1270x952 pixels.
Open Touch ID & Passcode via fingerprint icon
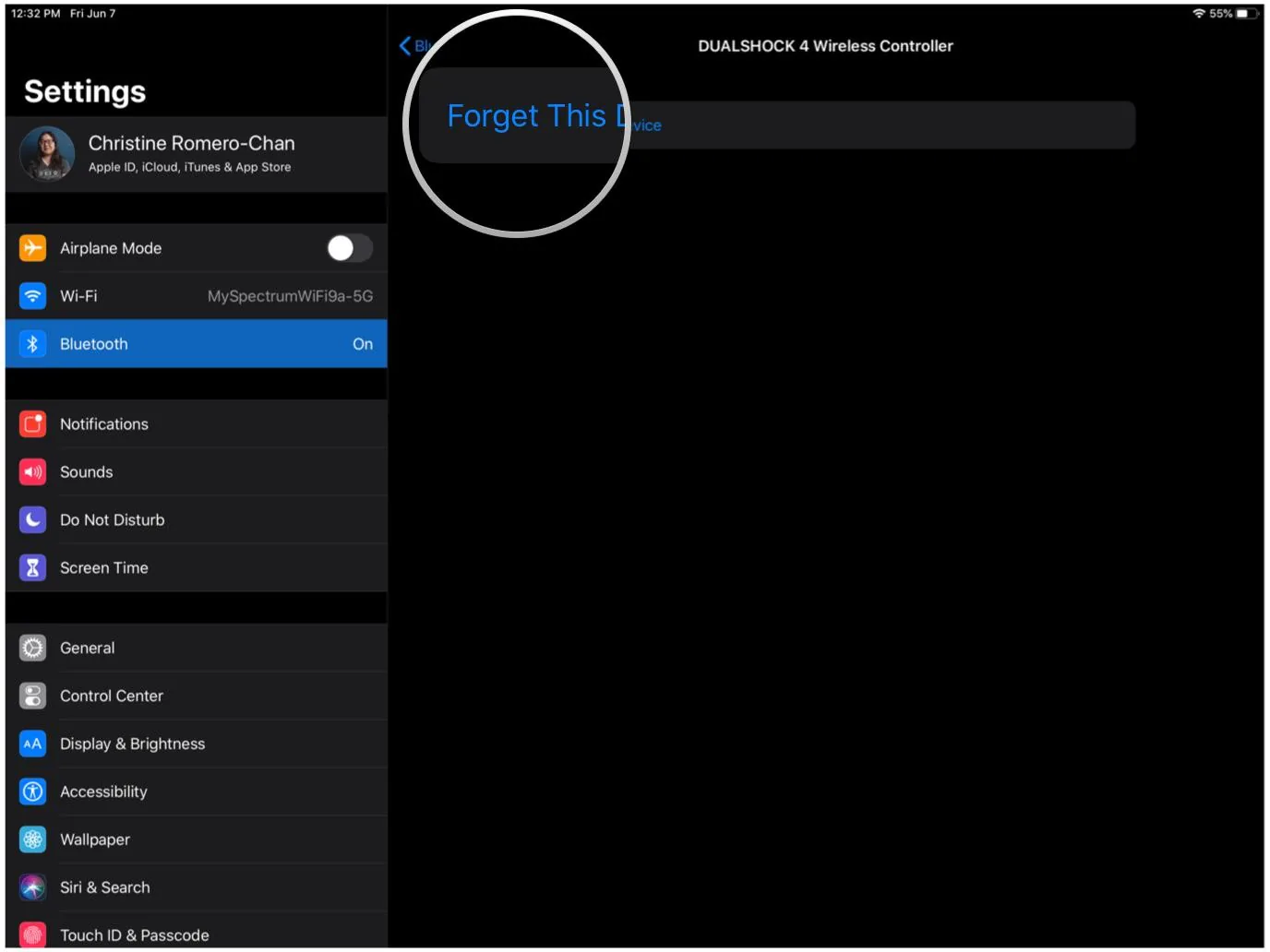click(x=32, y=935)
